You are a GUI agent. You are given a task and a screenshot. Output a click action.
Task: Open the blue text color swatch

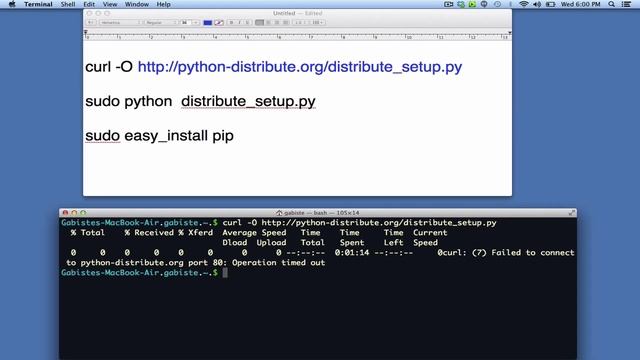pyautogui.click(x=208, y=22)
